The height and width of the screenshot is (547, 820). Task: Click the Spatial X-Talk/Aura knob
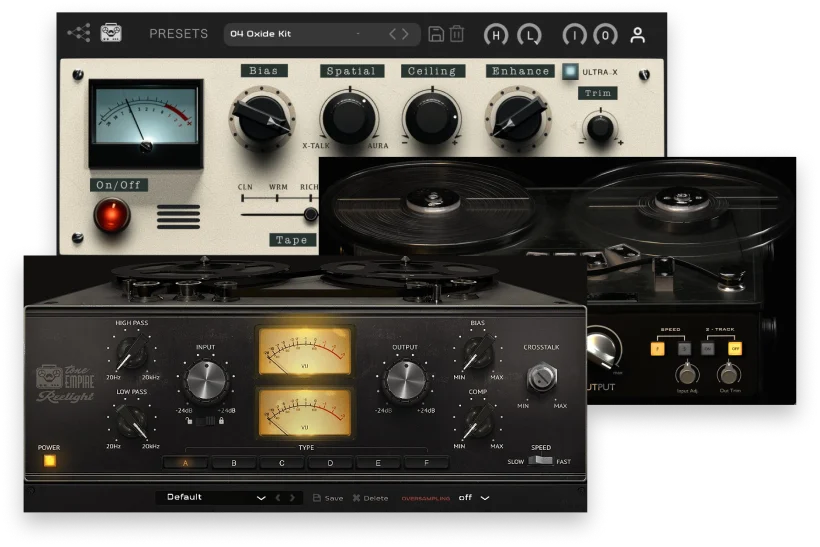[x=350, y=117]
